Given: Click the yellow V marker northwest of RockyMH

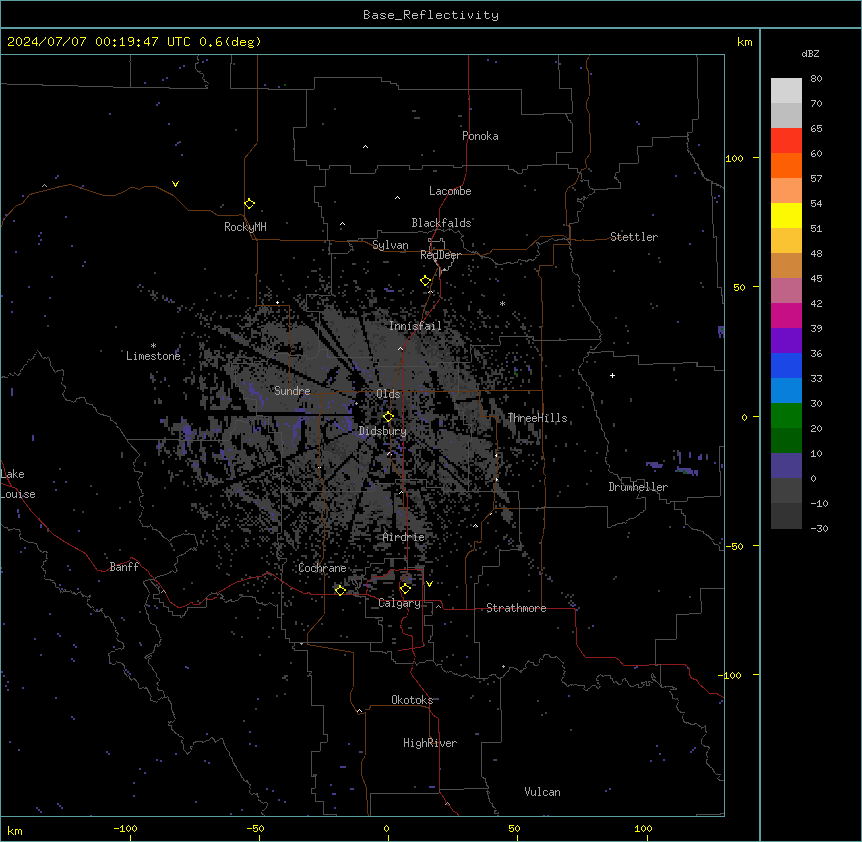Looking at the screenshot, I should point(175,184).
